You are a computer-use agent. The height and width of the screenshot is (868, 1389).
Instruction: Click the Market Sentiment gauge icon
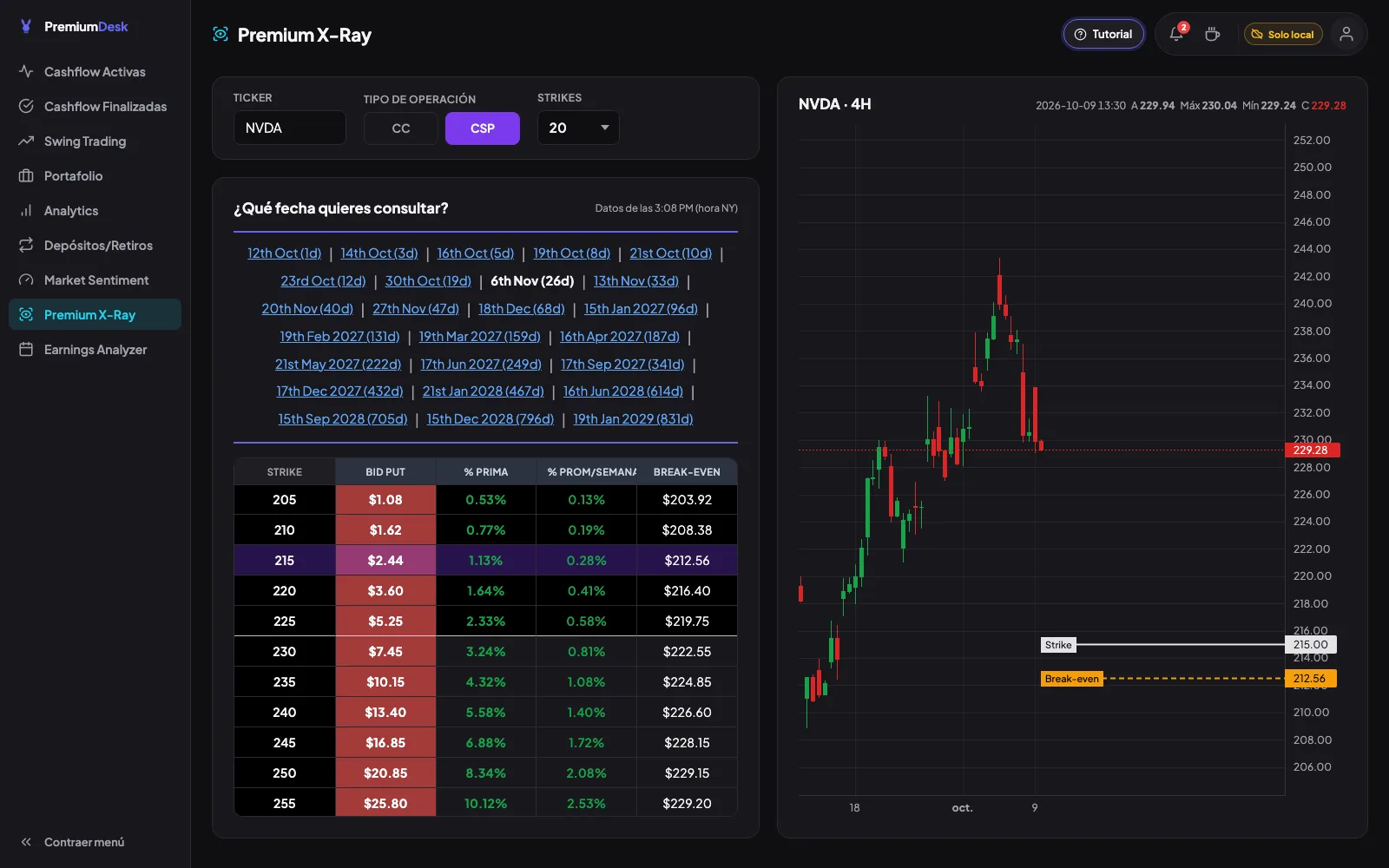click(26, 279)
